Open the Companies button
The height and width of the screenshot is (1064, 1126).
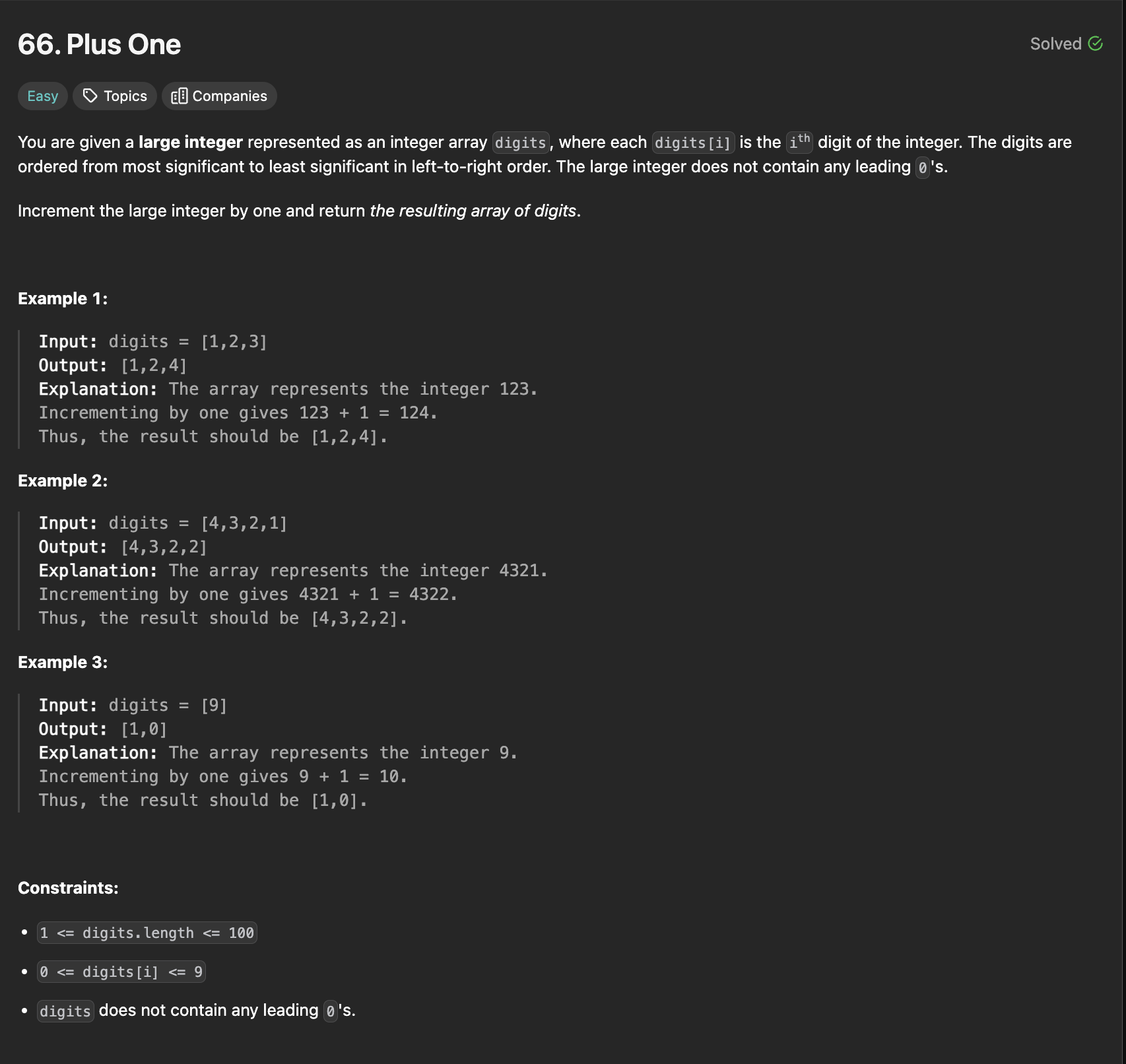pos(219,96)
